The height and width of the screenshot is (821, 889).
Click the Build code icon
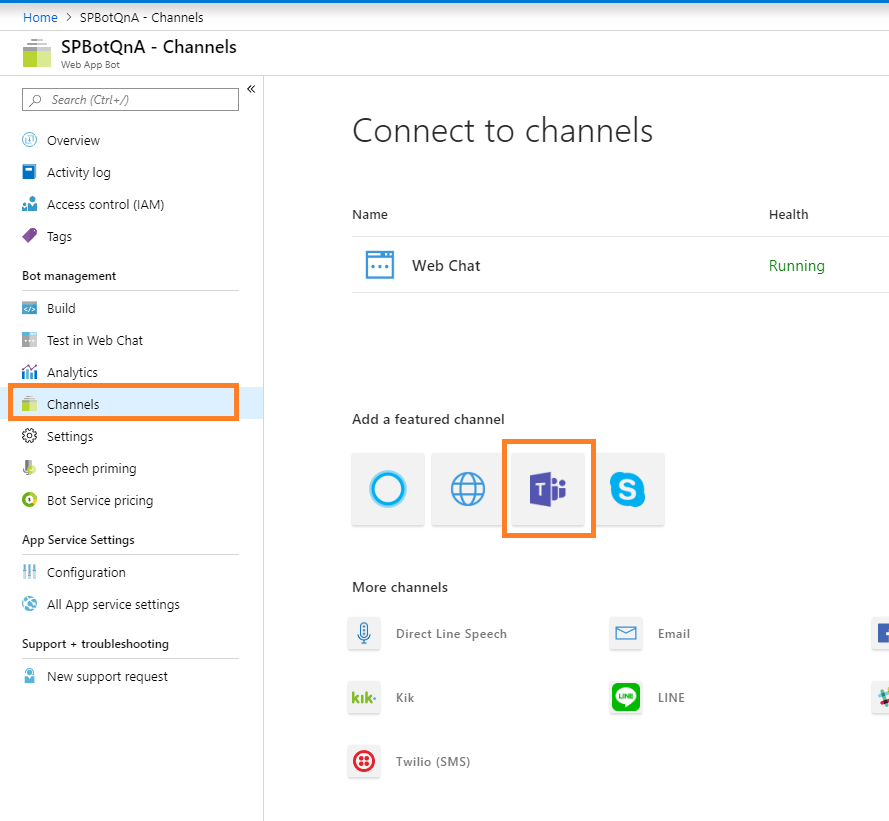(29, 308)
